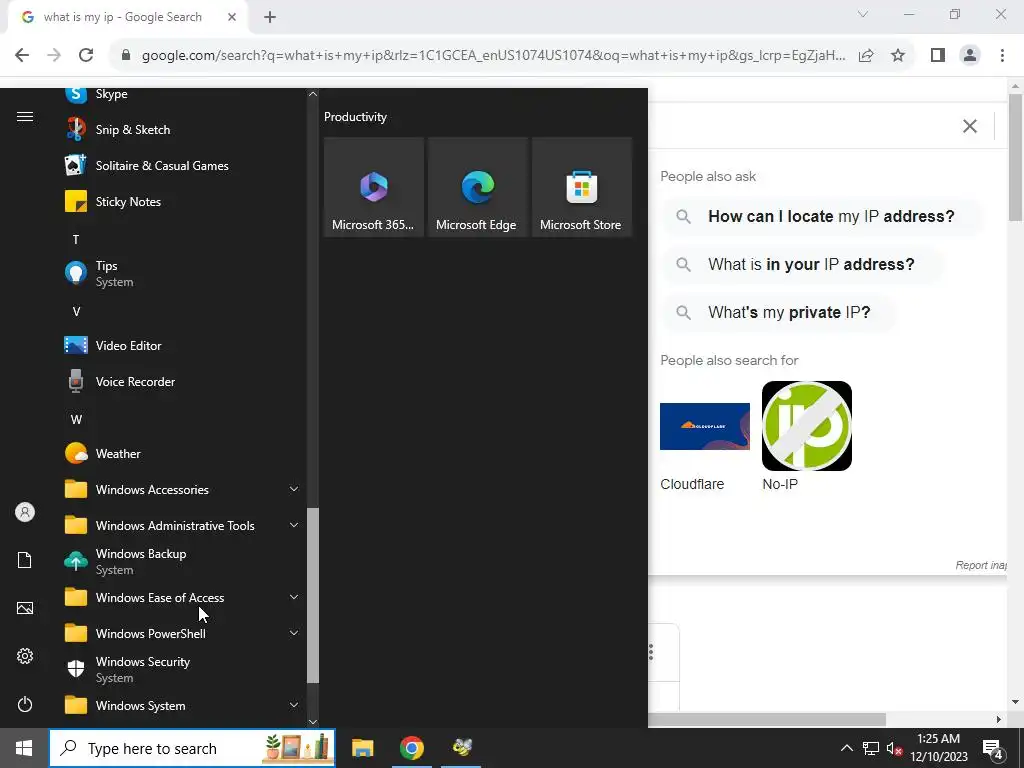This screenshot has width=1024, height=768.
Task: Open Solitaire & Casual Games
Action: pyautogui.click(x=181, y=165)
